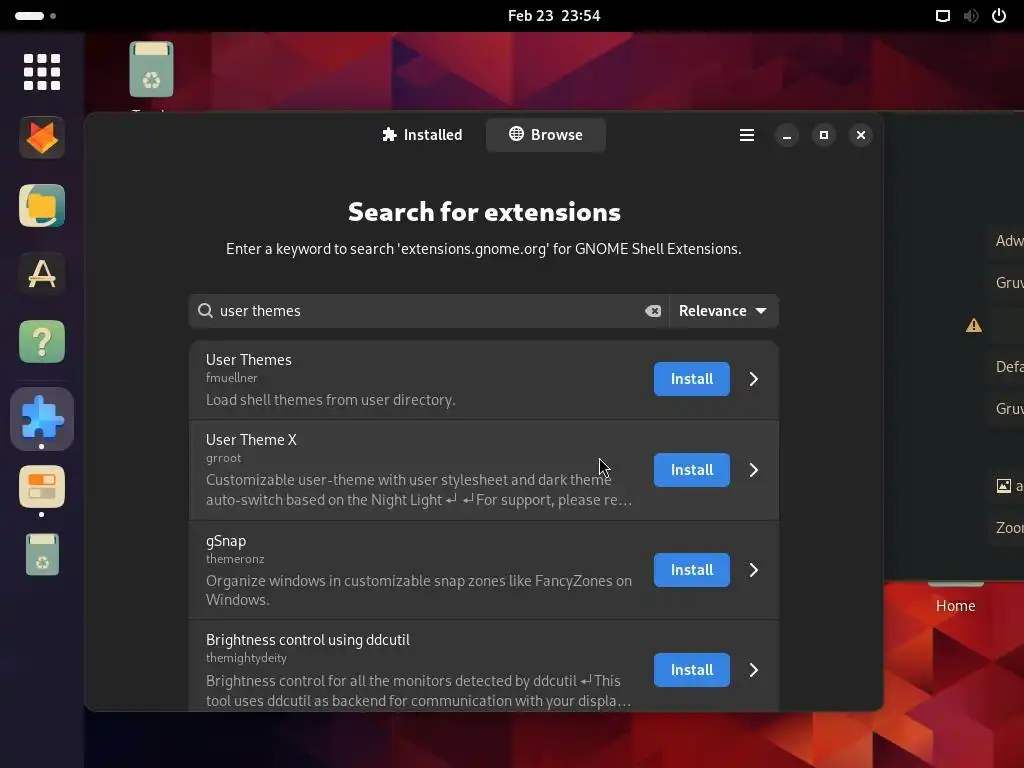Open volume indicator in top bar
This screenshot has height=768, width=1024.
(971, 16)
